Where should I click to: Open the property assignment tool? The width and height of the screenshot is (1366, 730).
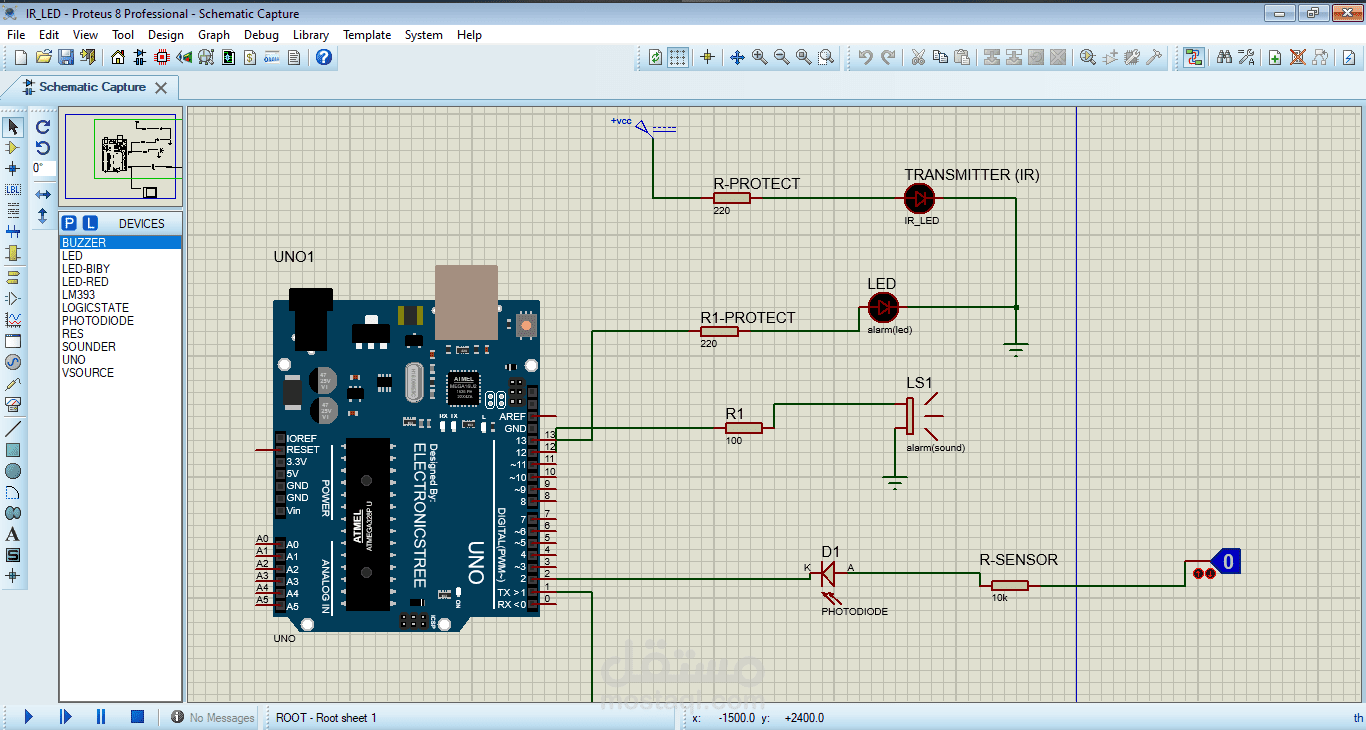pos(1246,57)
